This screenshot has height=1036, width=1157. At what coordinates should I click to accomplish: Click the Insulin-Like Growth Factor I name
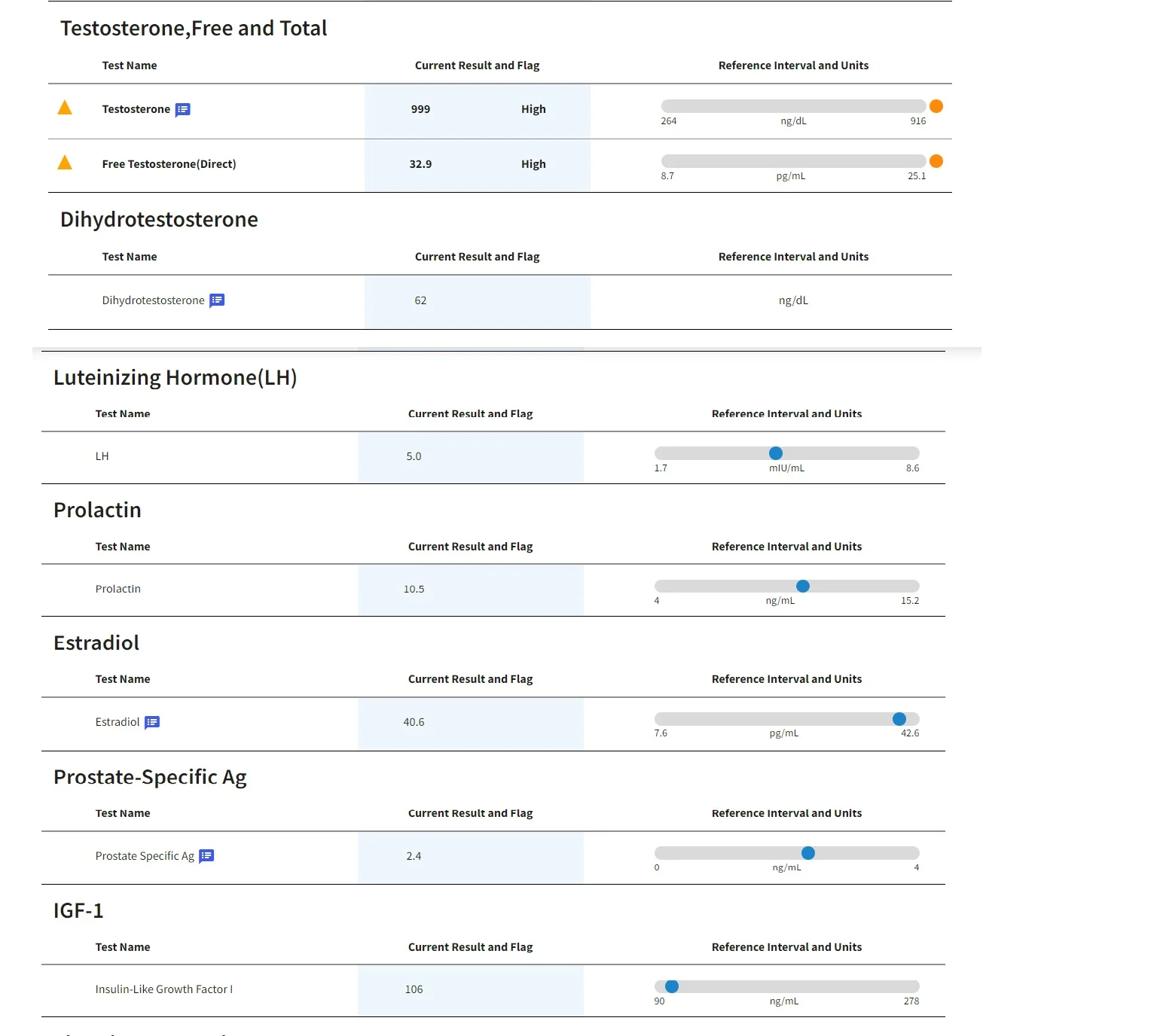[x=164, y=989]
